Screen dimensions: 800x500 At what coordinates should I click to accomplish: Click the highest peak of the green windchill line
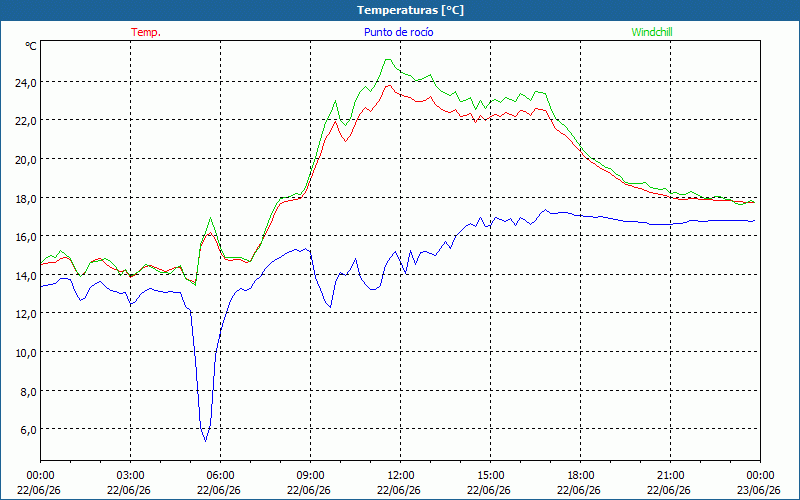pyautogui.click(x=388, y=59)
